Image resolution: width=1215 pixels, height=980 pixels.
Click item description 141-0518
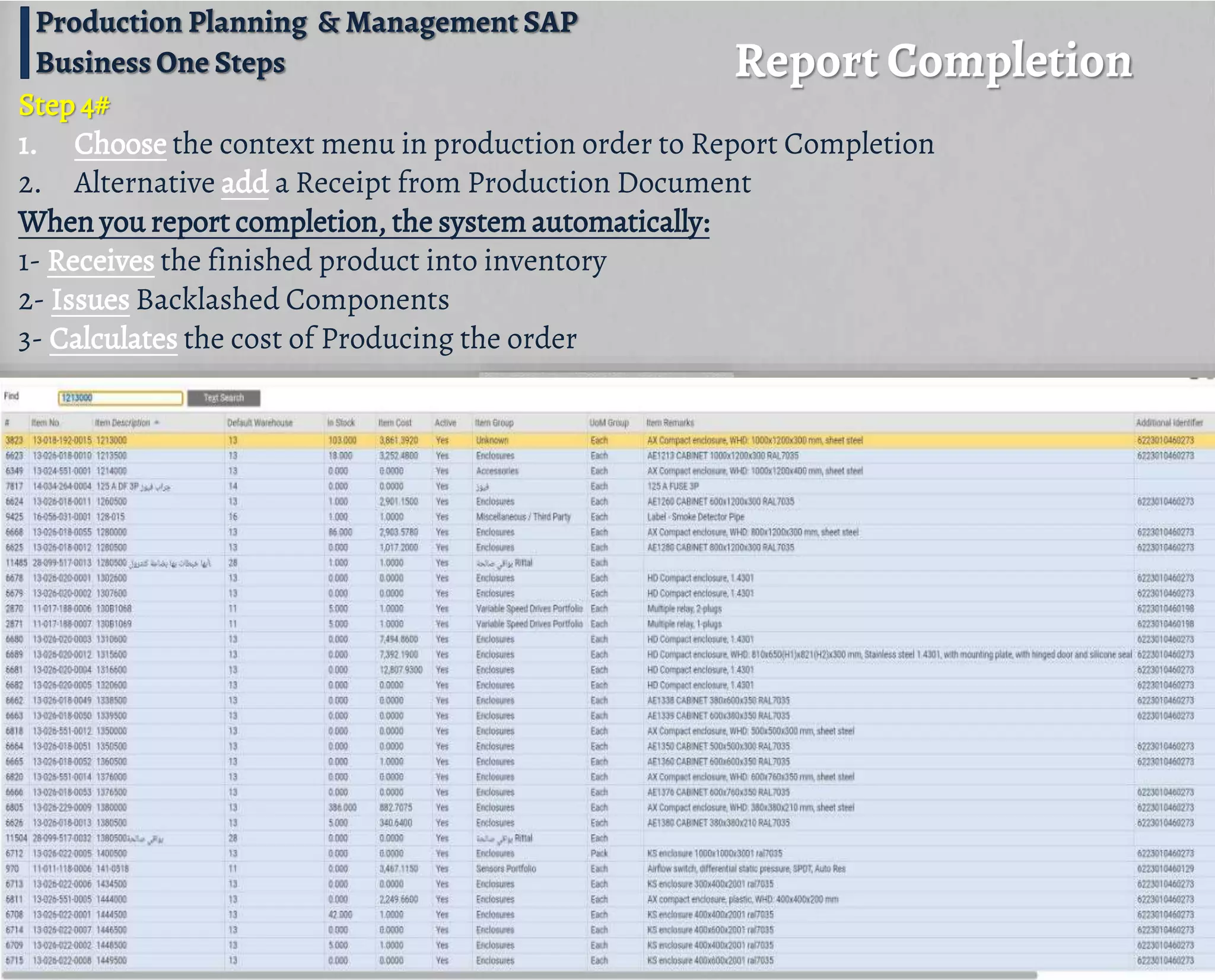113,868
